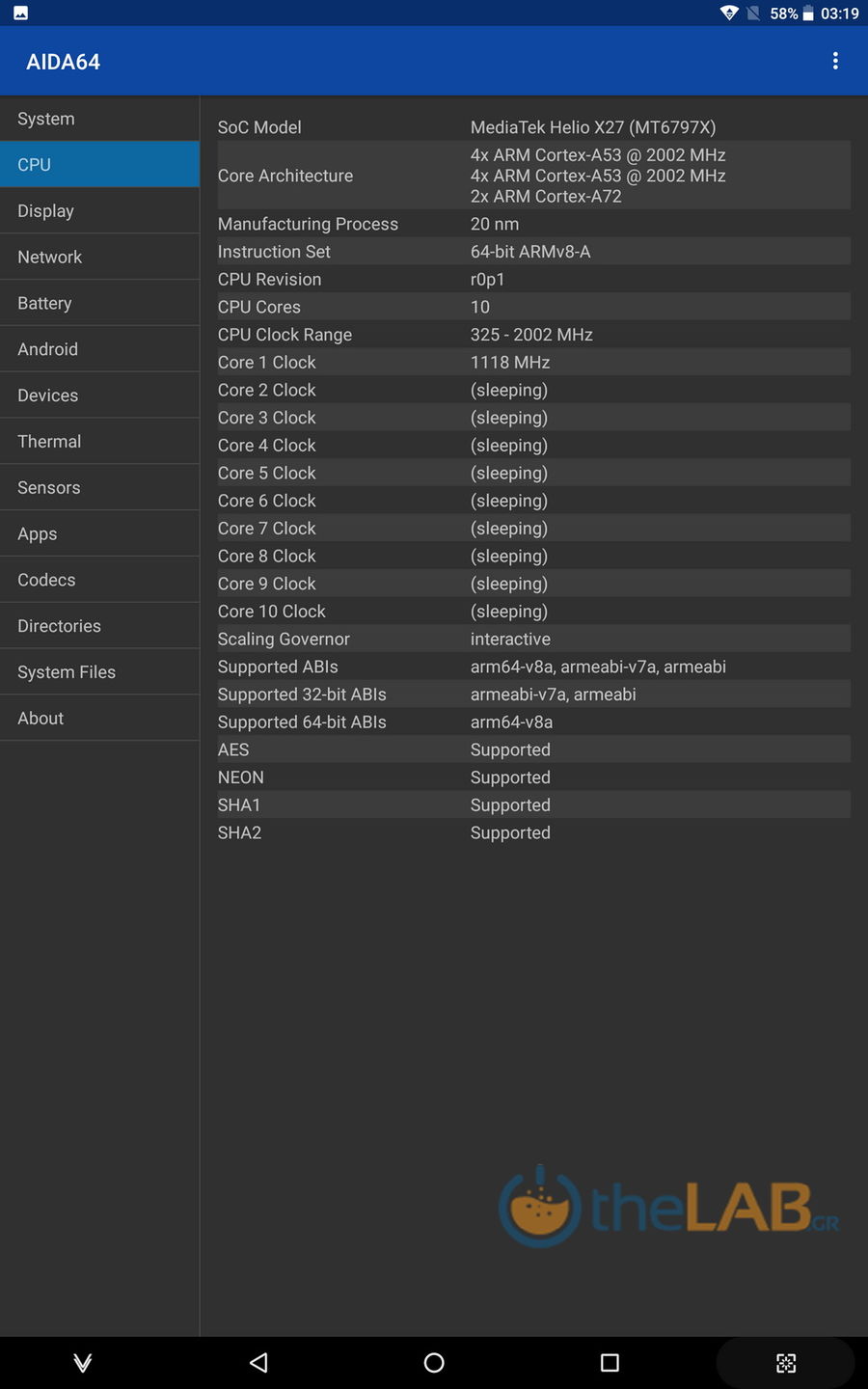Image resolution: width=868 pixels, height=1389 pixels.
Task: Tap the Android back navigation button
Action: [x=258, y=1362]
